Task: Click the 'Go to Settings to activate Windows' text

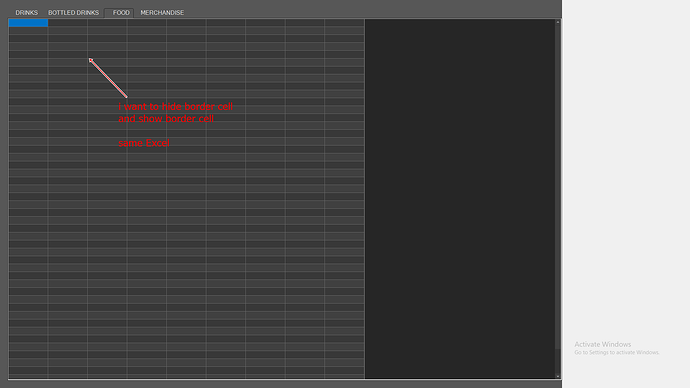Action: (617, 352)
